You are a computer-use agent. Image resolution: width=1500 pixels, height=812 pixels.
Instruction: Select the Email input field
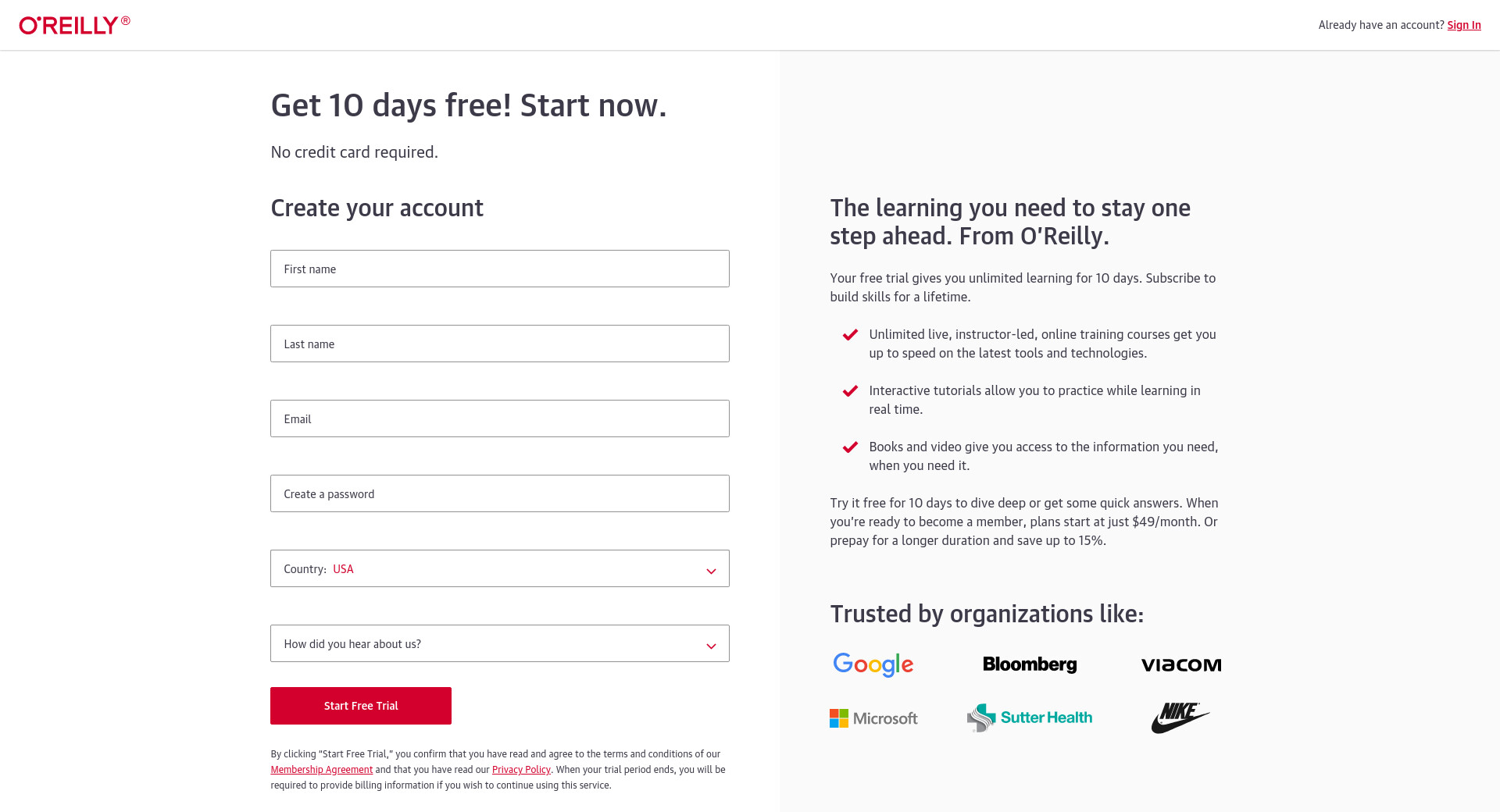[x=499, y=418]
